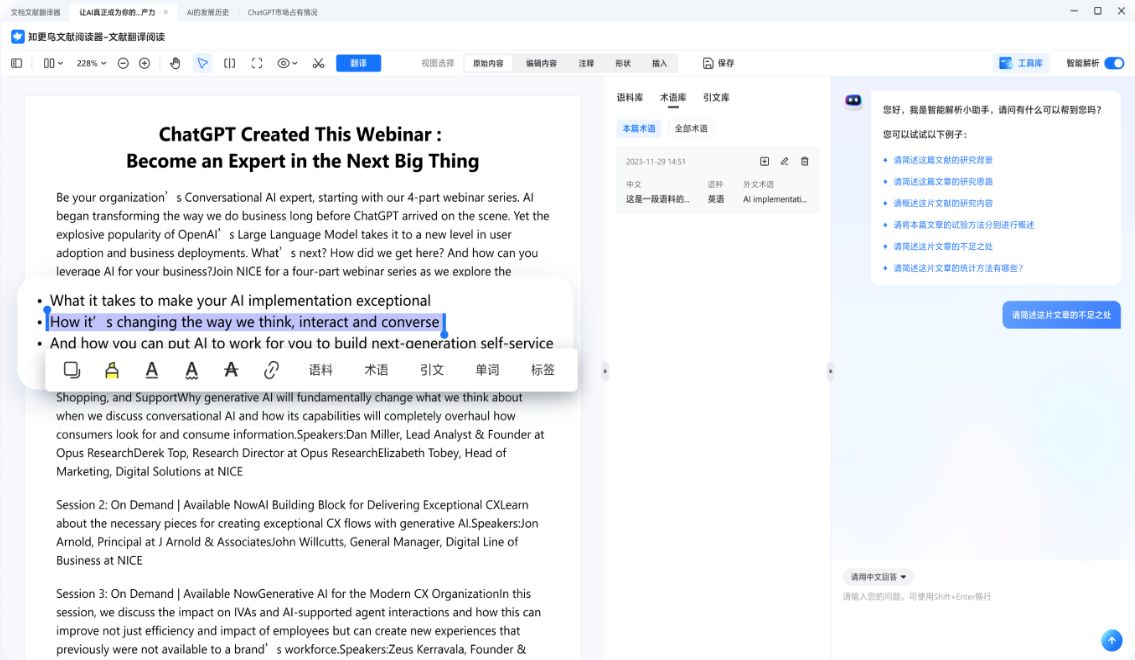1135x660 pixels.
Task: Add selection as 术语 term
Action: tap(376, 370)
